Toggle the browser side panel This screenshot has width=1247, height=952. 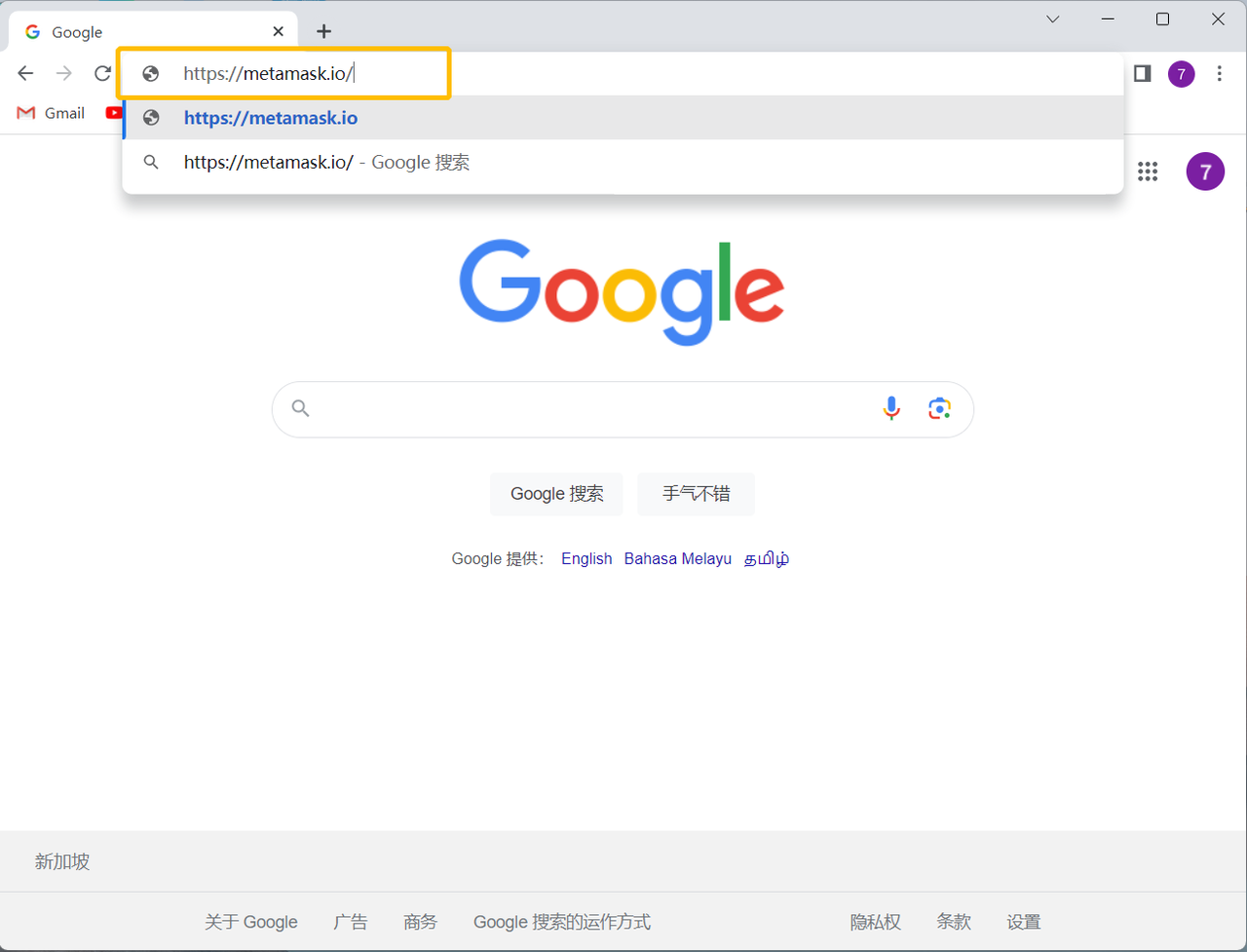tap(1143, 73)
